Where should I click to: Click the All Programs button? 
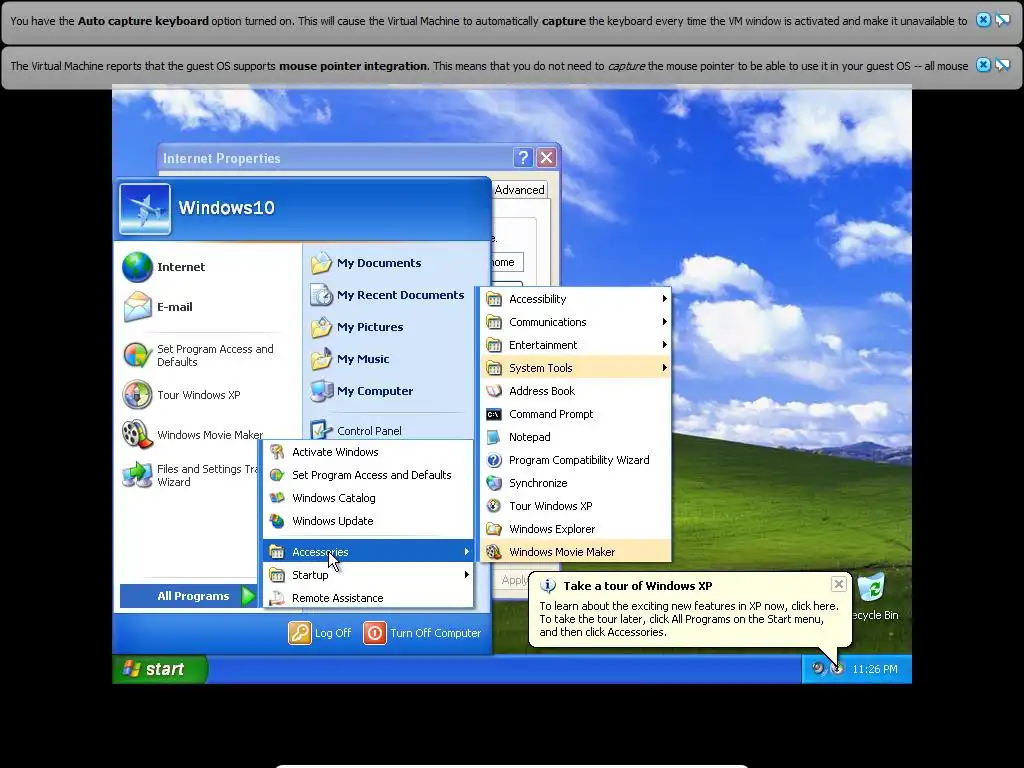pyautogui.click(x=189, y=596)
